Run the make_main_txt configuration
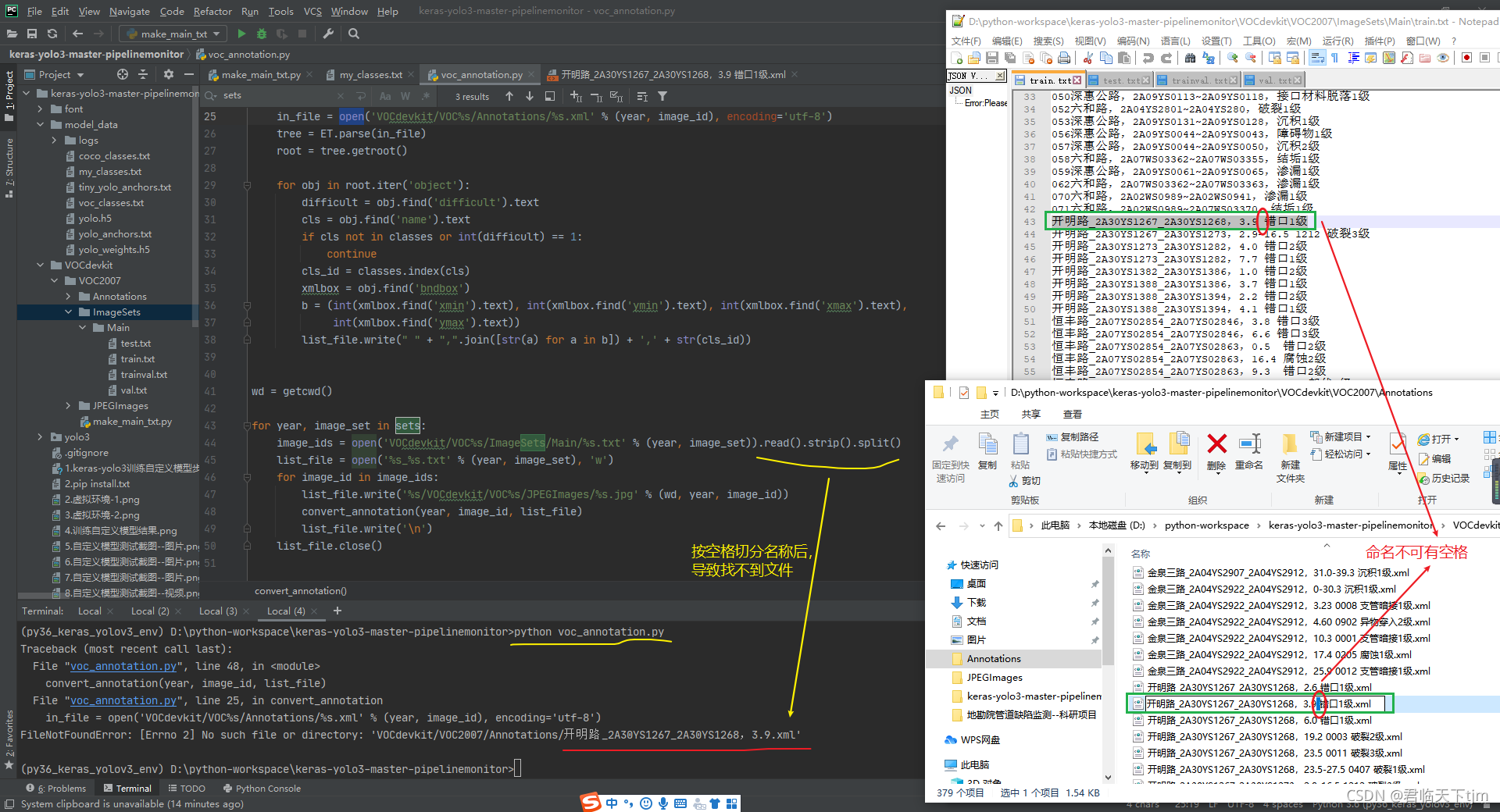1500x812 pixels. 241,34
